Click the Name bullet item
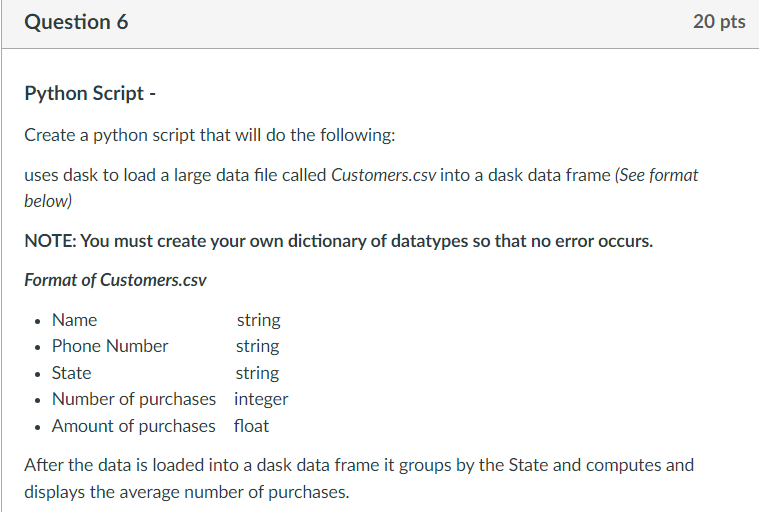 [x=74, y=320]
